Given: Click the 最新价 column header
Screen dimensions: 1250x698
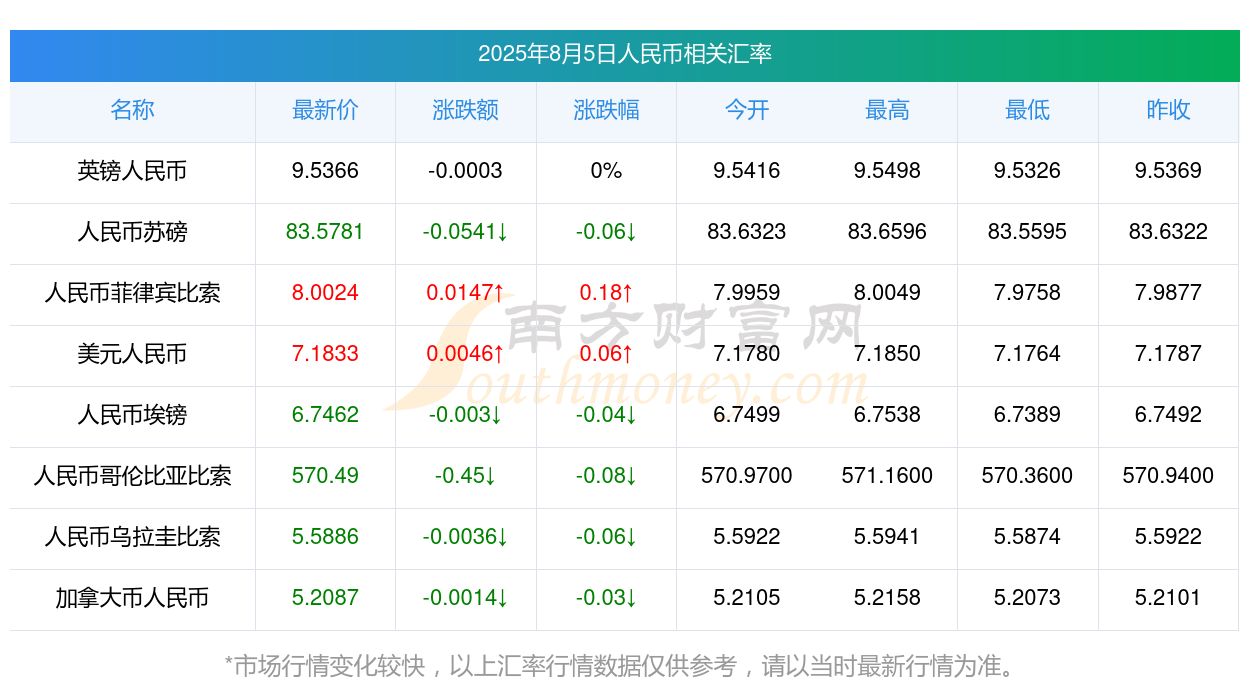Looking at the screenshot, I should click(325, 110).
